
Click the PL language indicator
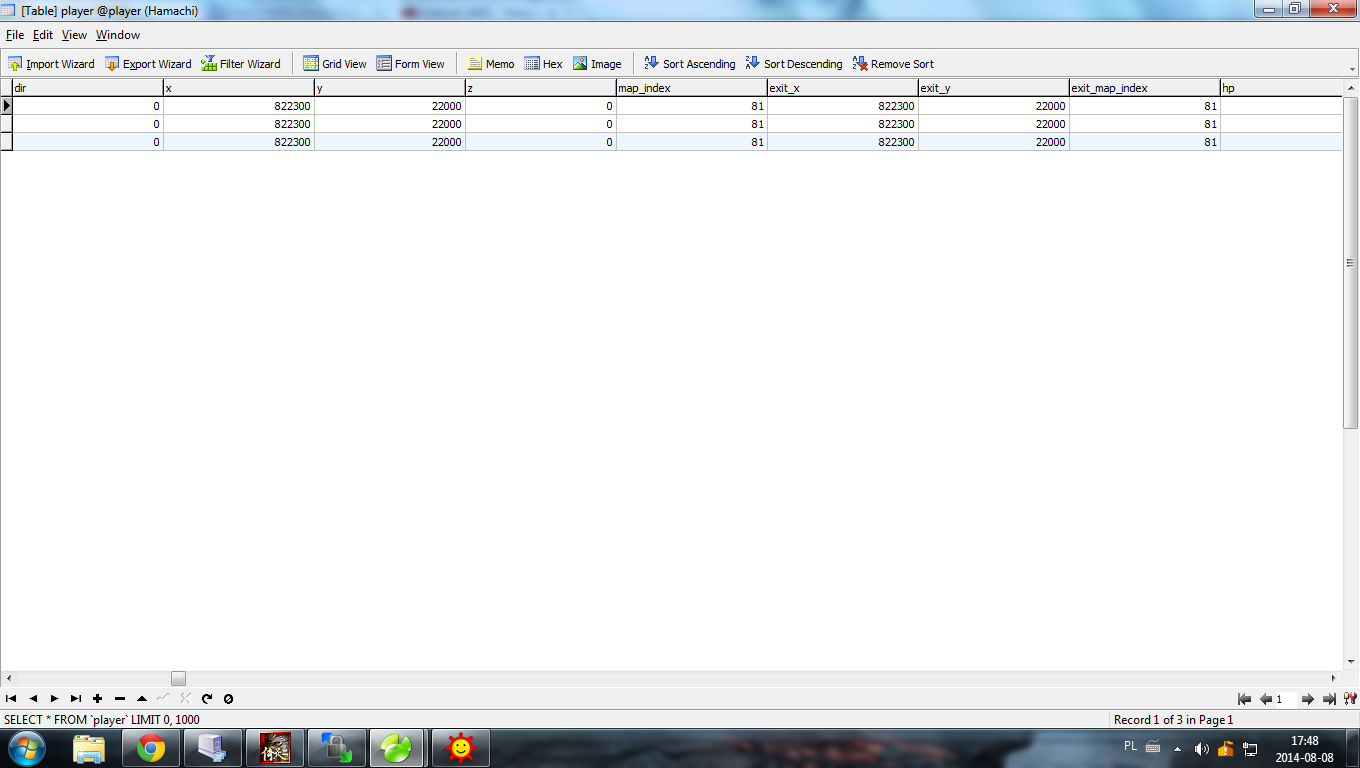pos(1130,746)
